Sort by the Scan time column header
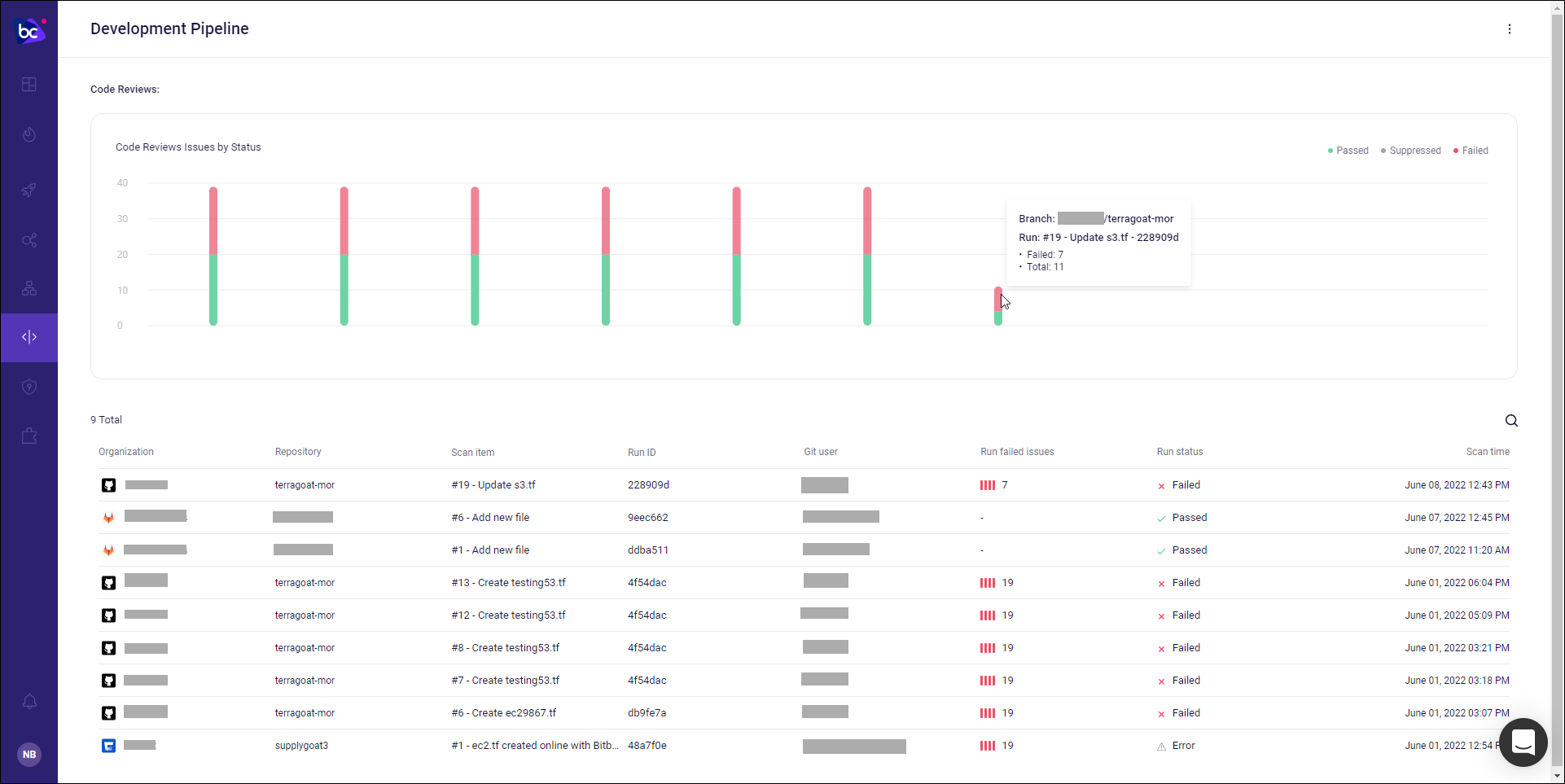The height and width of the screenshot is (784, 1565). (x=1488, y=452)
